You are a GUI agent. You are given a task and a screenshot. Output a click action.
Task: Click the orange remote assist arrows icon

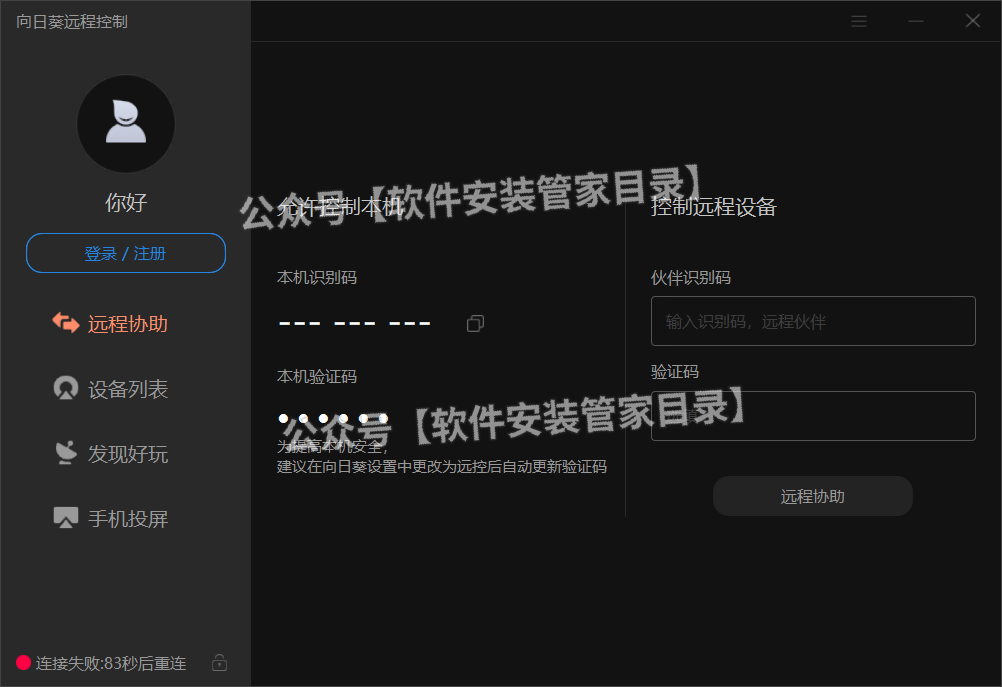pyautogui.click(x=66, y=323)
